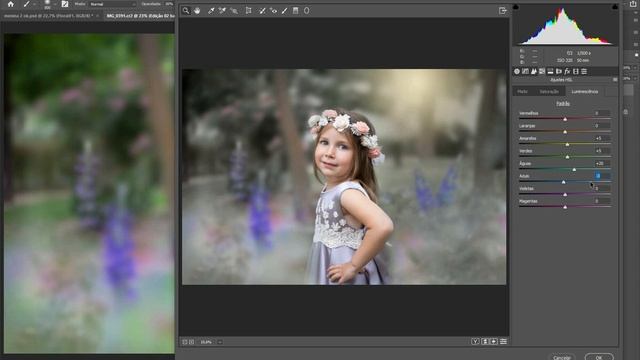Click the Magentas luminance slider handle

pos(565,207)
